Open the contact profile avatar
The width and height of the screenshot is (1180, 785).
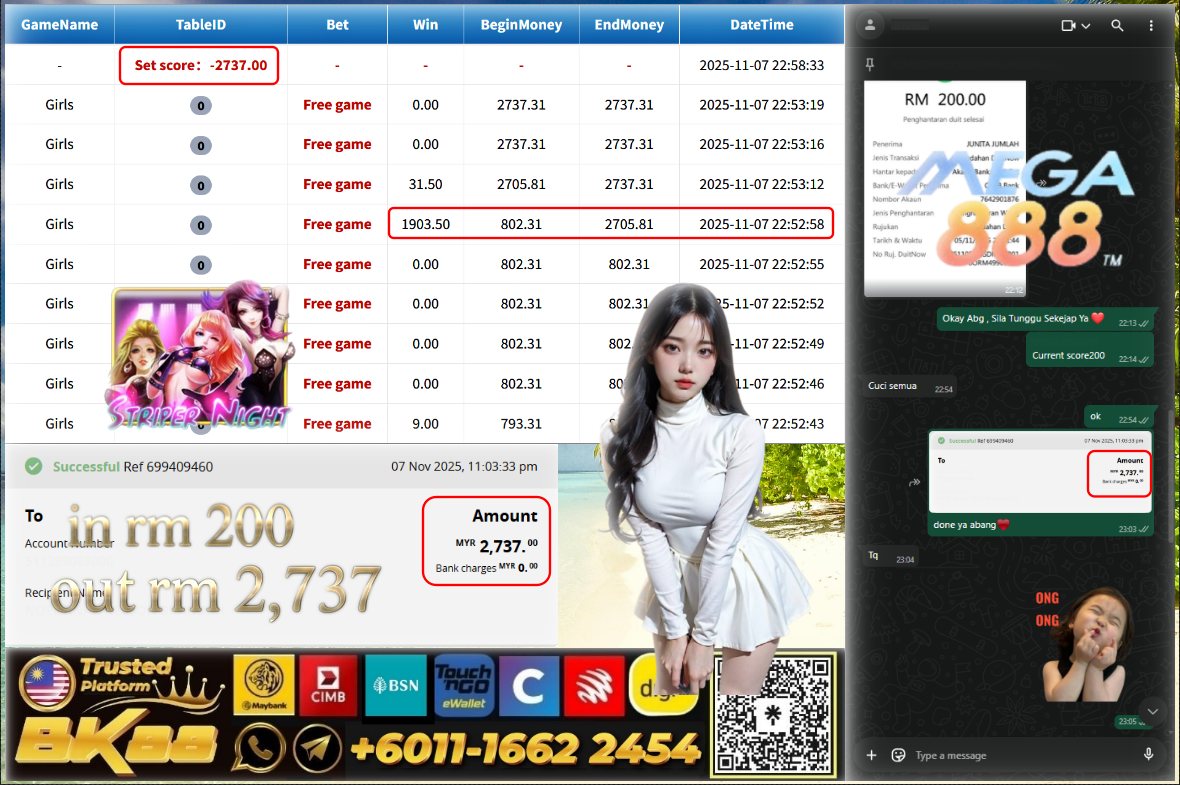(x=872, y=25)
